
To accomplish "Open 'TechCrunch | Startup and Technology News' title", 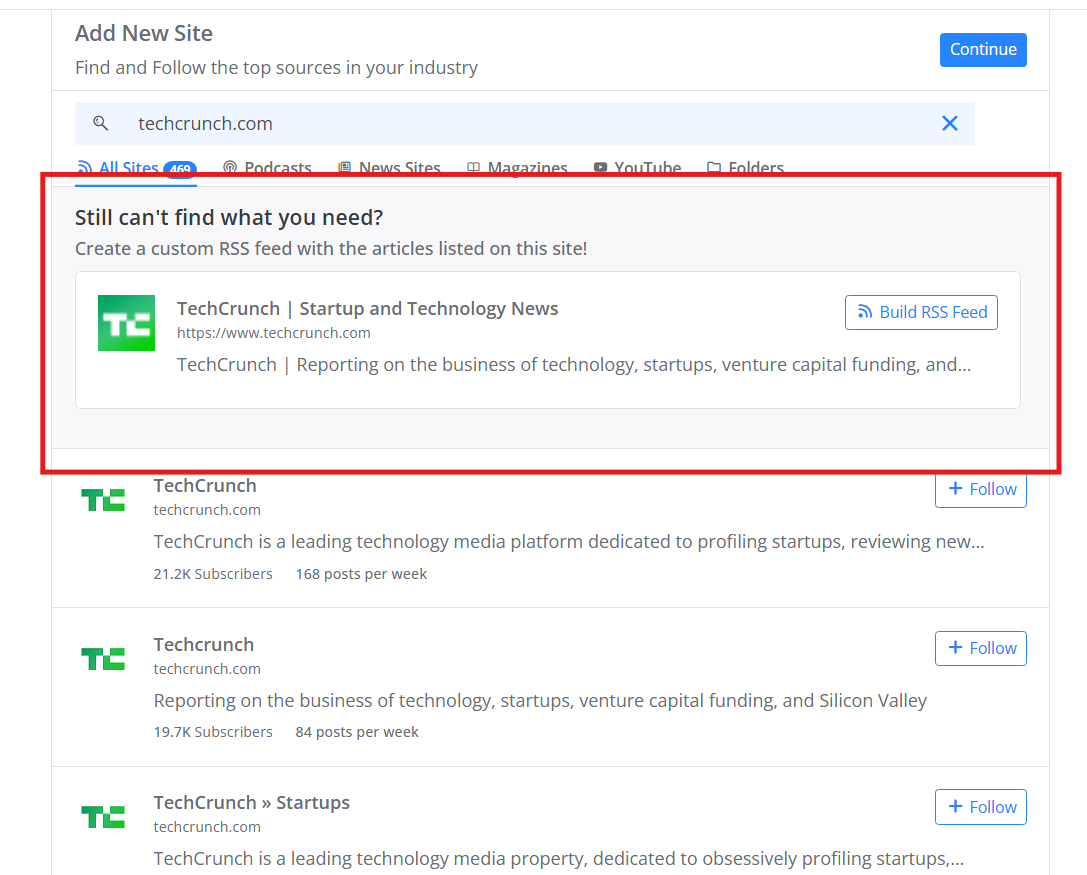I will tap(367, 308).
